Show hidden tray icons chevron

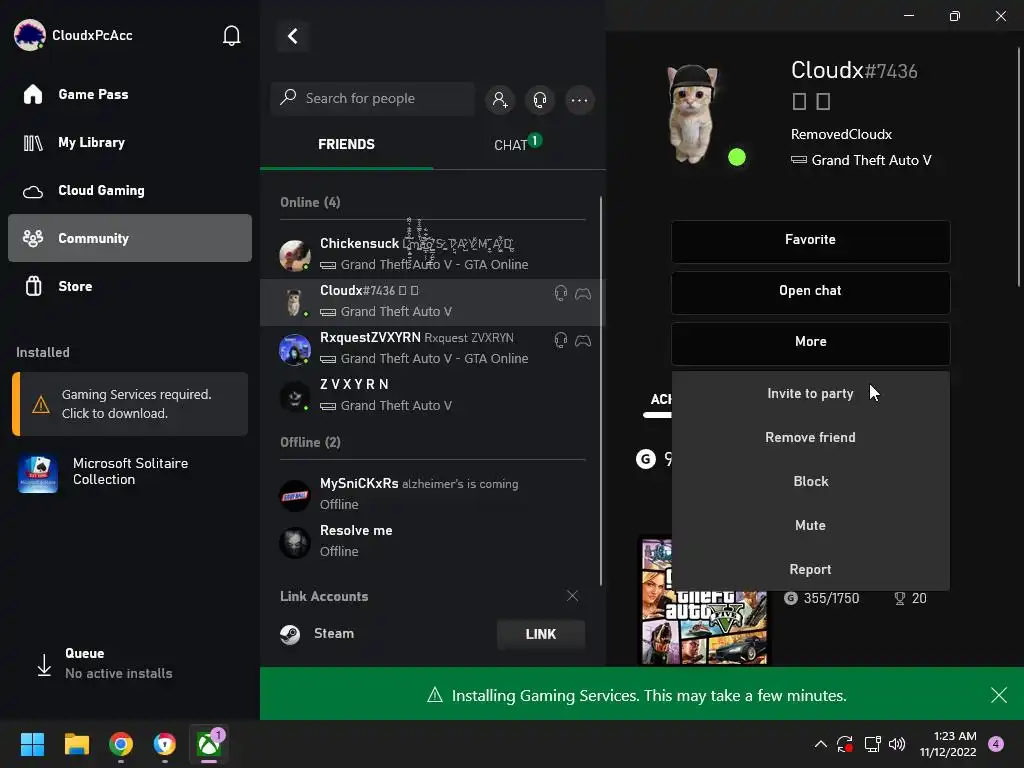coord(821,744)
